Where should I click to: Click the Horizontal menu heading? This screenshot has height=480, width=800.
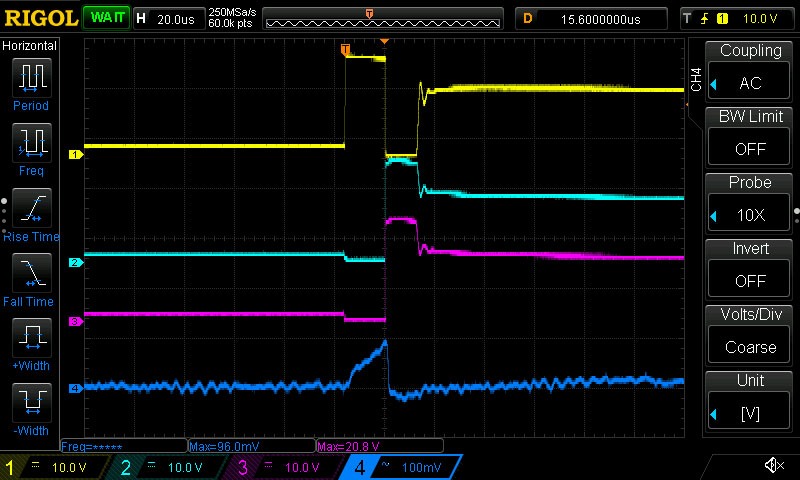click(30, 46)
